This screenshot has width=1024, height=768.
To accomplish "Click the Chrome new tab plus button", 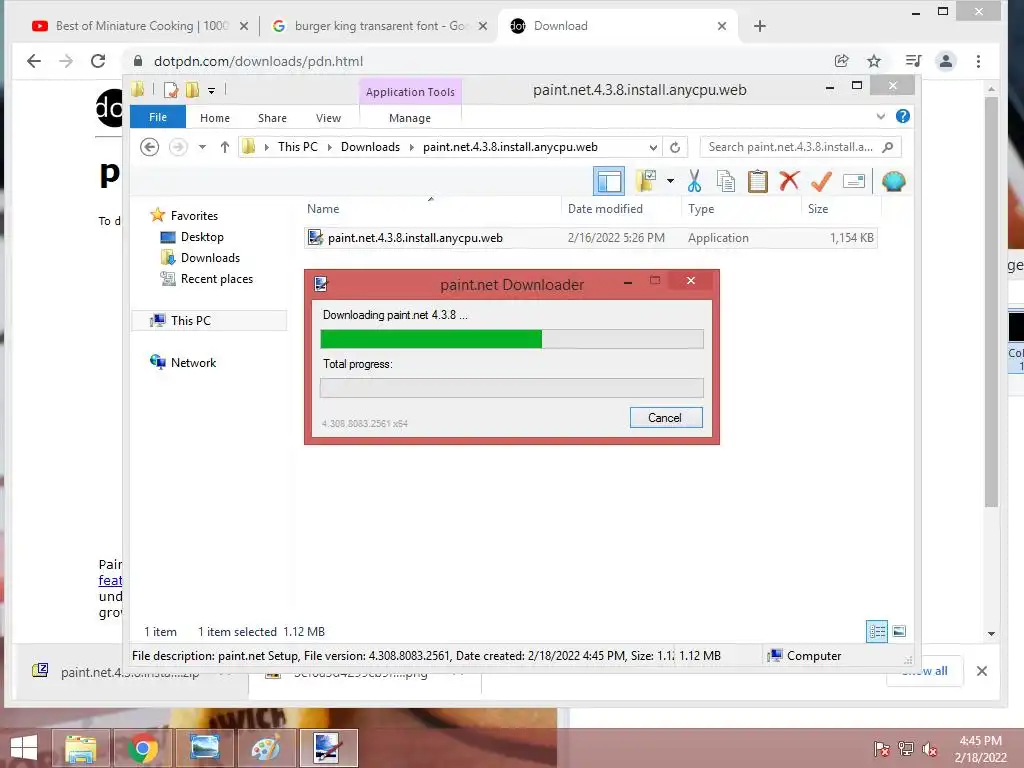I will point(760,26).
